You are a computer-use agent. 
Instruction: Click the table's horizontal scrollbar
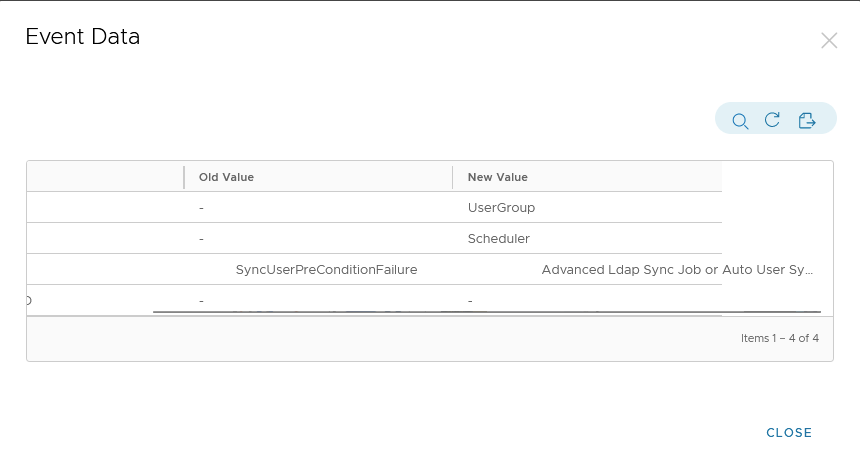pyautogui.click(x=486, y=312)
